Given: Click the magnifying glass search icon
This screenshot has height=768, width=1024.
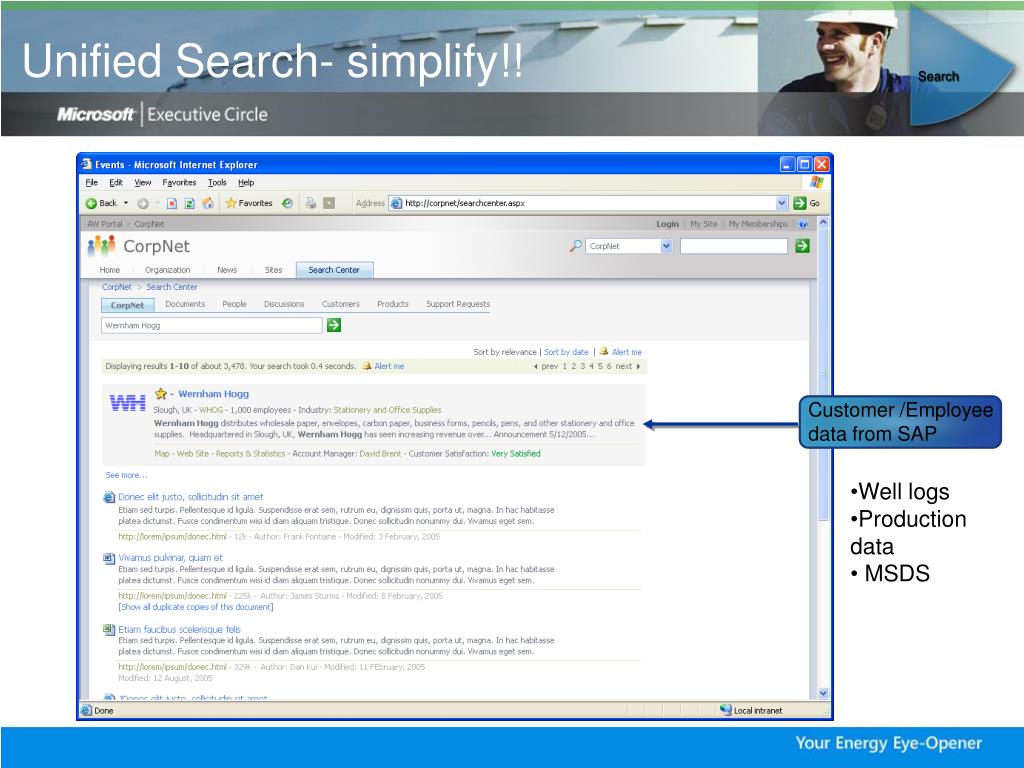Looking at the screenshot, I should [x=575, y=246].
